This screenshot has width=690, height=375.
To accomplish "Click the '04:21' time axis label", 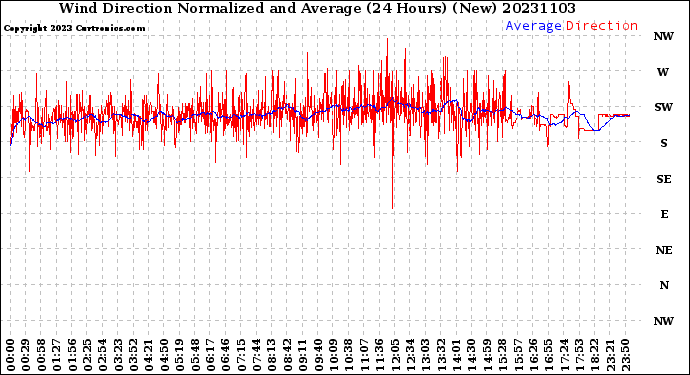I will (149, 355).
